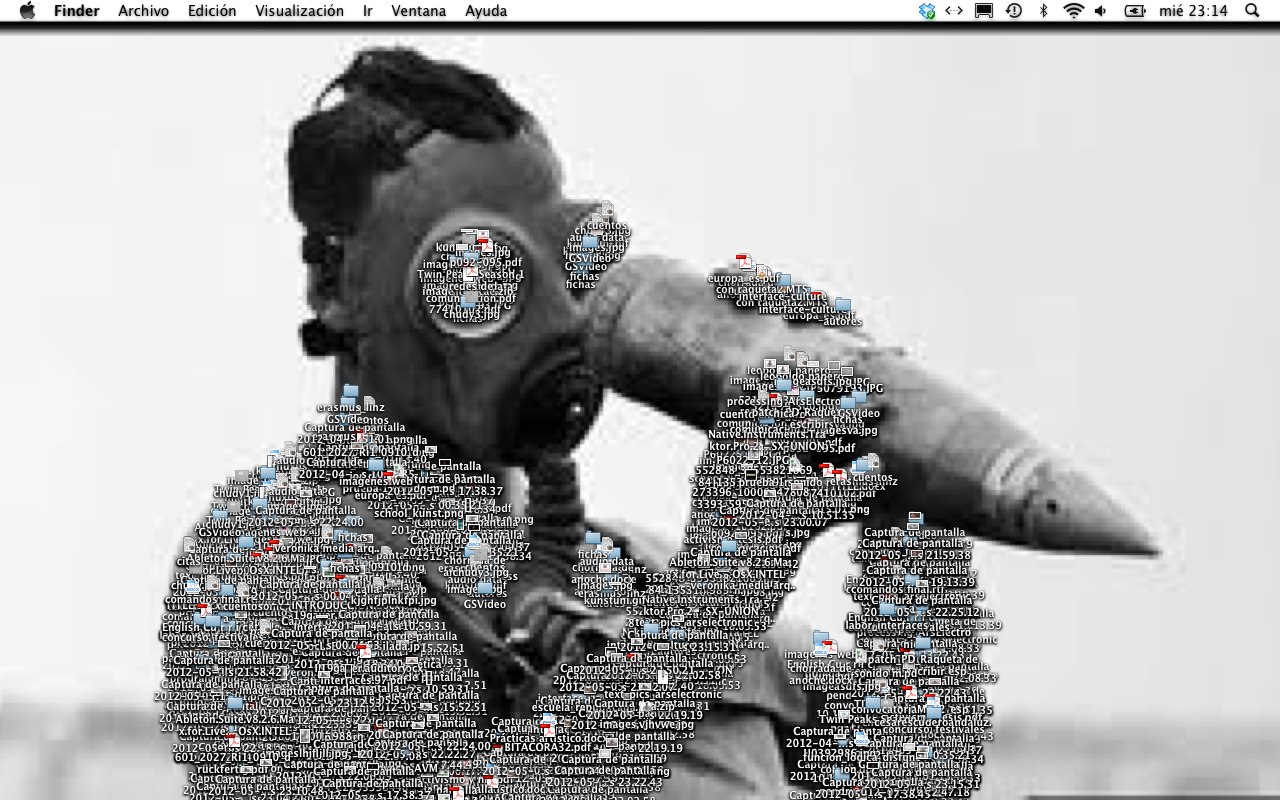Open the Wi-Fi status menu
Screen dimensions: 1280x800
tap(1073, 11)
